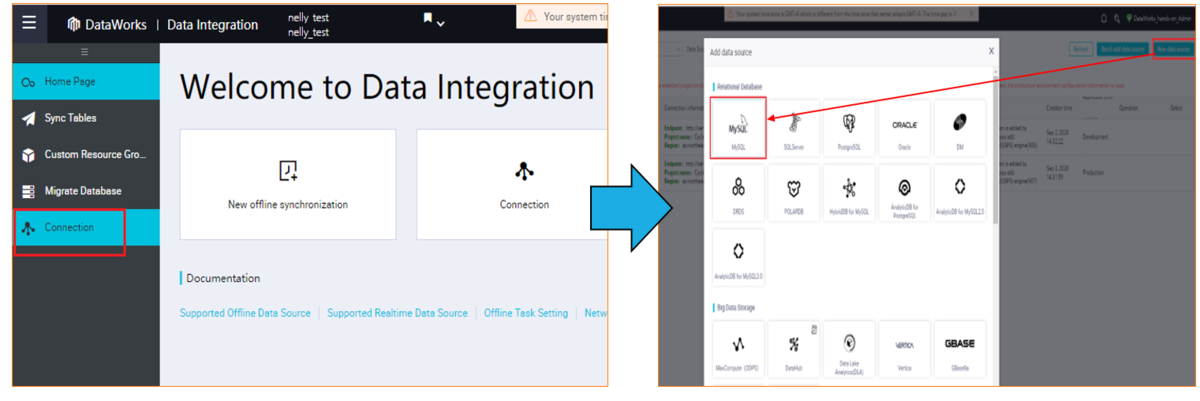Image resolution: width=1200 pixels, height=401 pixels.
Task: Open Supported Realtime Data Source link
Action: 397,313
